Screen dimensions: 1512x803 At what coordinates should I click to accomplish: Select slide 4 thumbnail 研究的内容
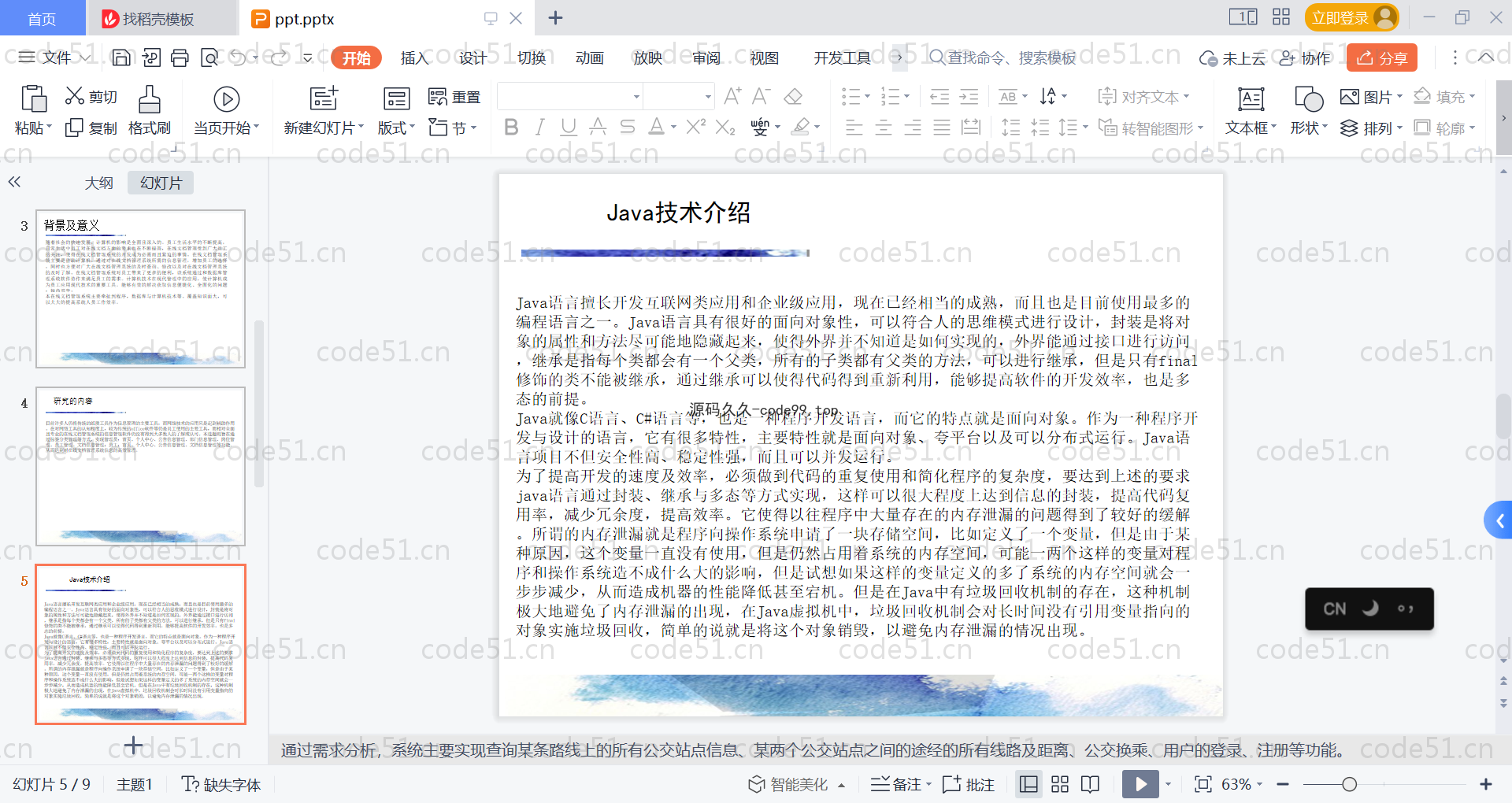click(140, 466)
